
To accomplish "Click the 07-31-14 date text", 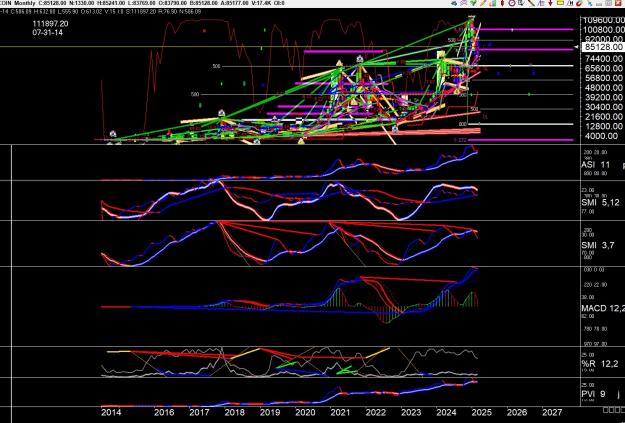I will (47, 33).
